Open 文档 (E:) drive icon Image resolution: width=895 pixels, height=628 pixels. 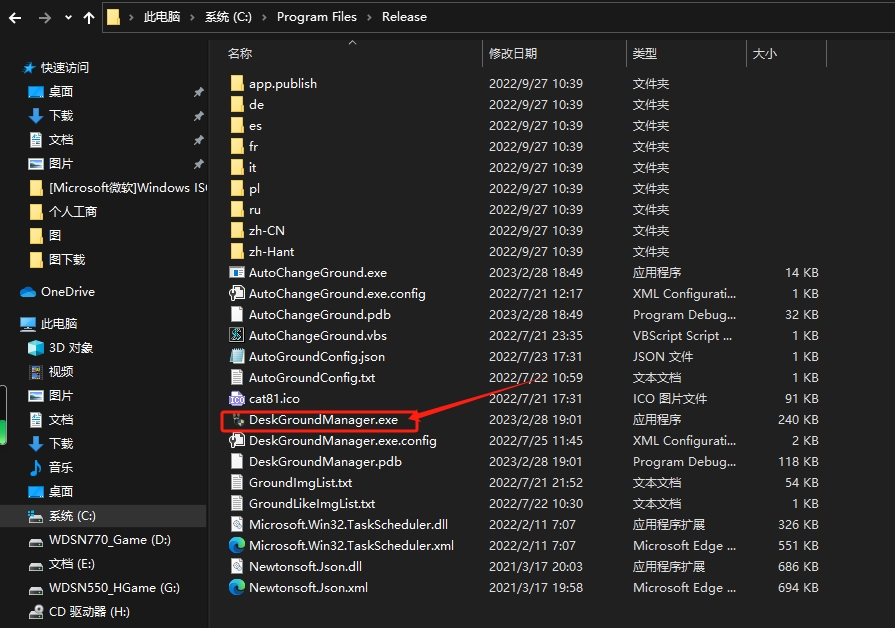(x=36, y=565)
